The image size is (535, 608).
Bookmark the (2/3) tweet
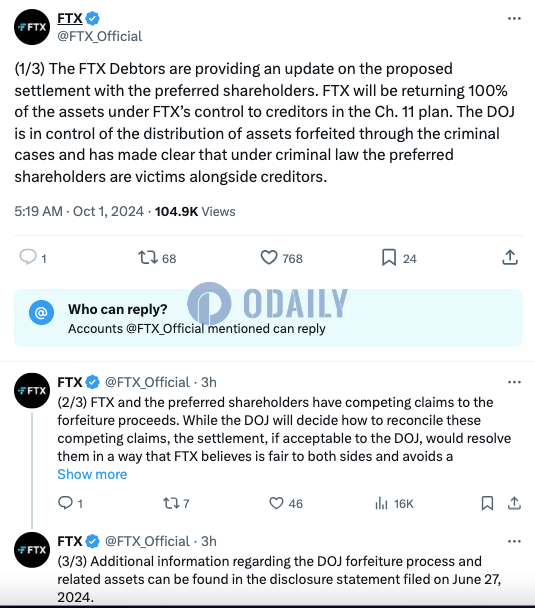point(487,503)
